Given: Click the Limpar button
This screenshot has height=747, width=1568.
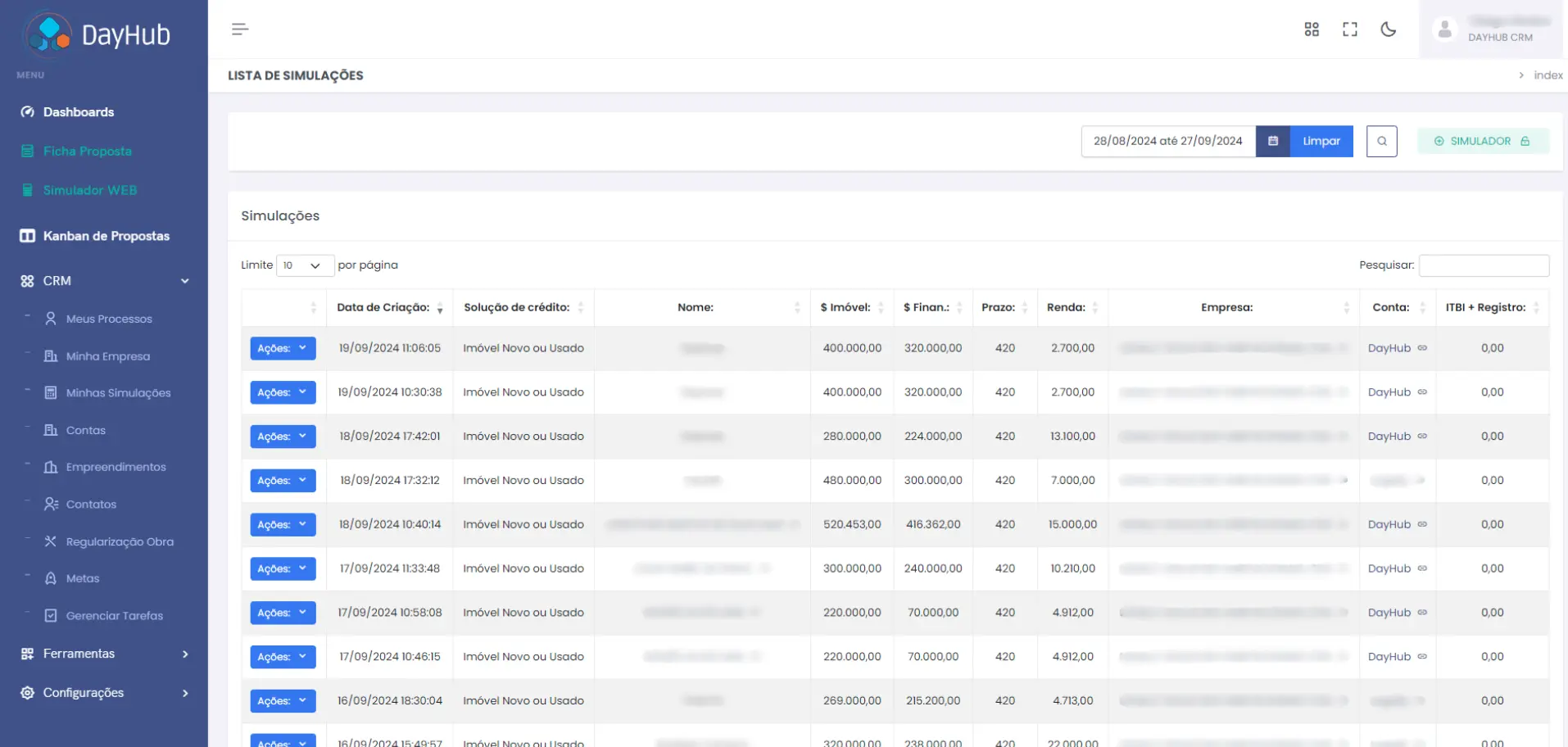Looking at the screenshot, I should (x=1321, y=141).
